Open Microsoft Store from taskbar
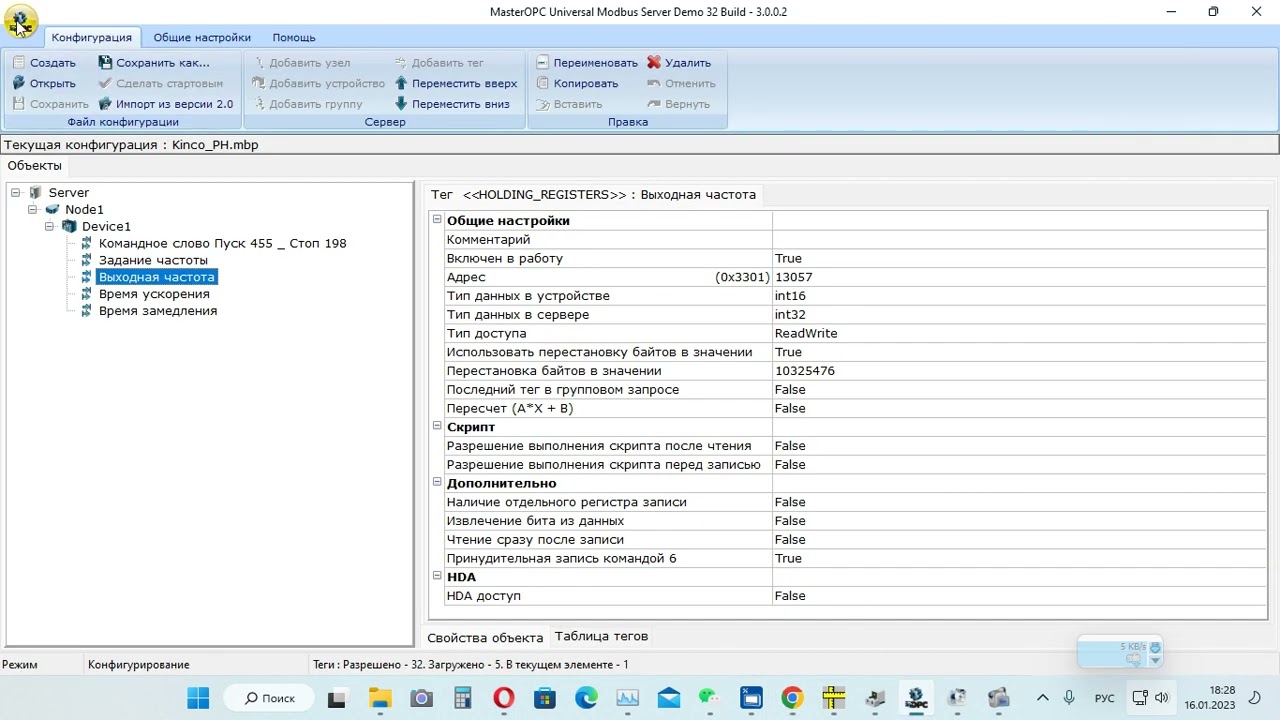 [545, 698]
